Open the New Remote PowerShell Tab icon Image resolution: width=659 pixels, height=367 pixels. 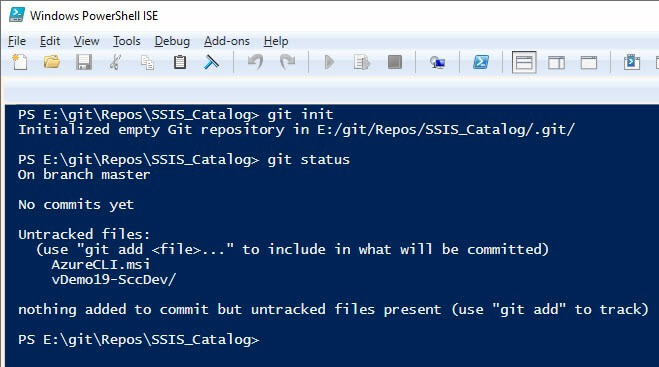click(437, 62)
